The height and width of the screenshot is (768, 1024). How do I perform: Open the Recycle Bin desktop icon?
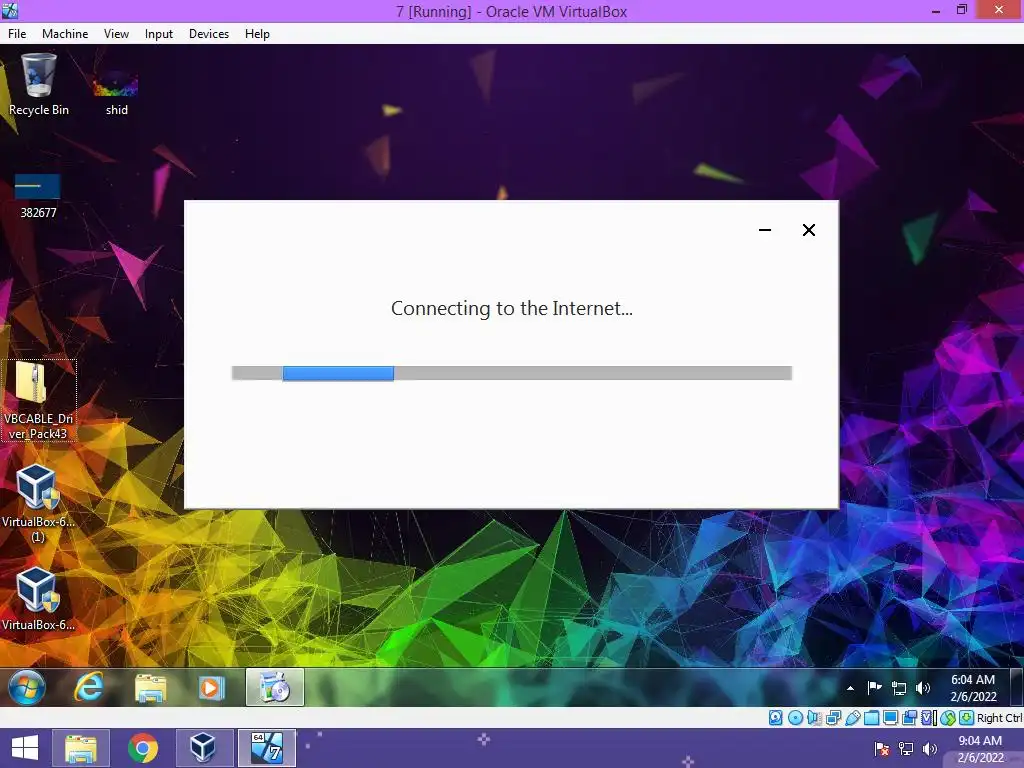(39, 85)
